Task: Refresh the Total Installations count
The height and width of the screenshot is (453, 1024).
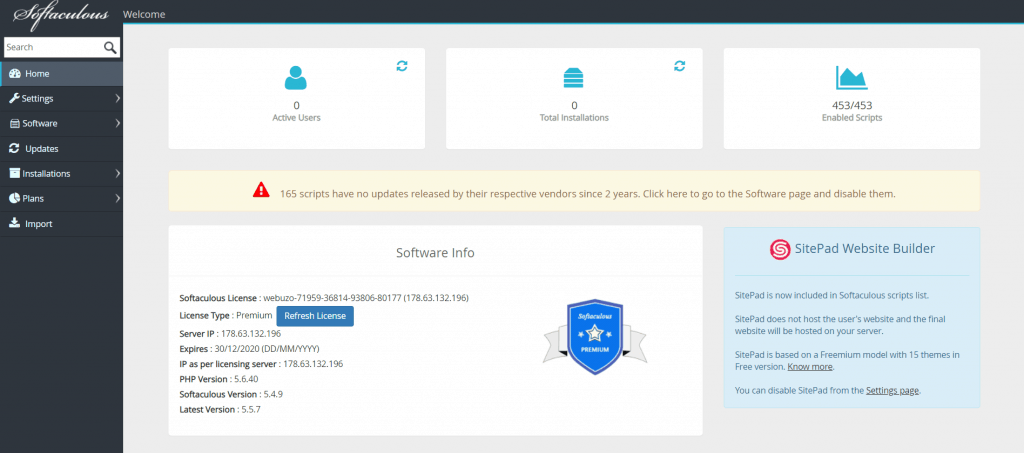Action: coord(679,66)
